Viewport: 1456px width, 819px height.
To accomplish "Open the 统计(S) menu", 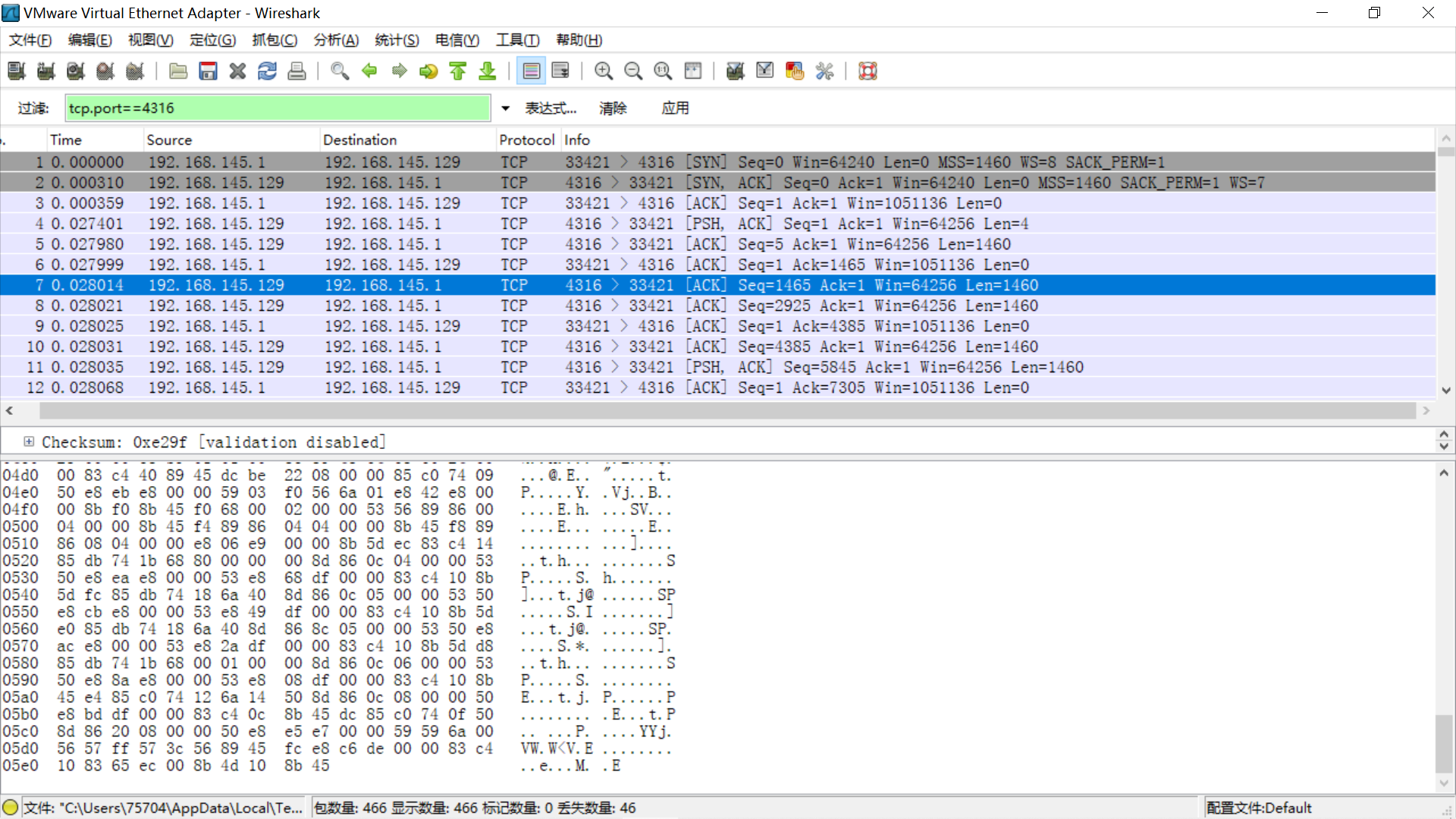I will tap(397, 40).
